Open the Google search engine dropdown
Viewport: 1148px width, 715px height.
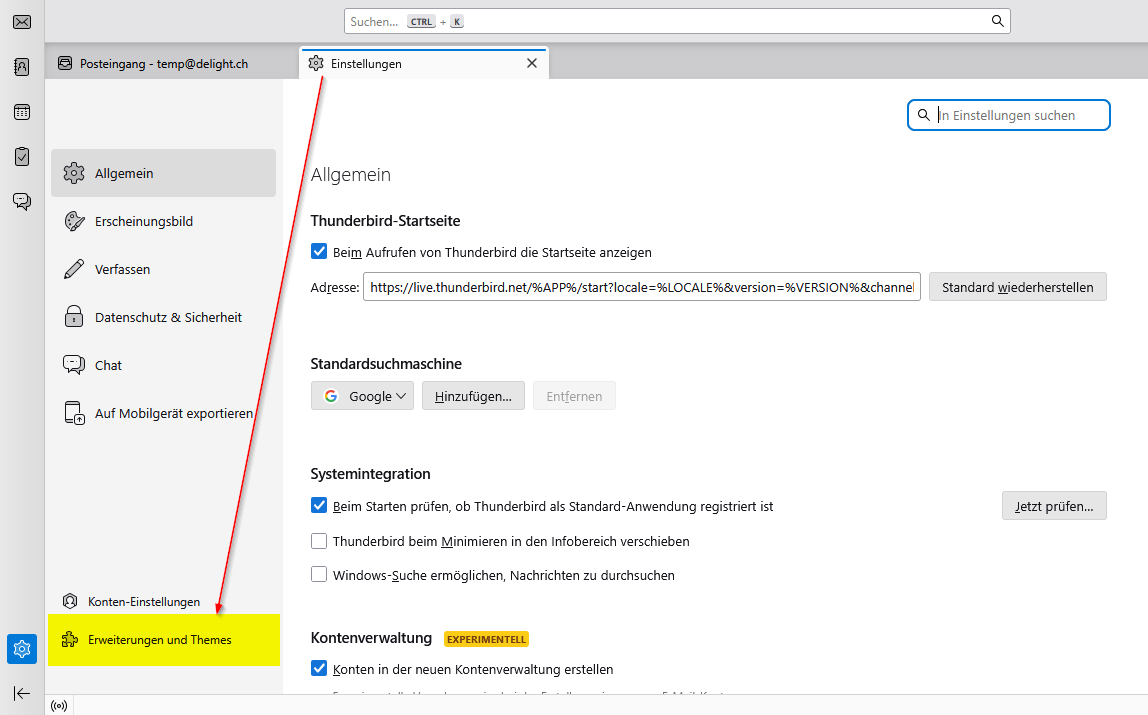(x=362, y=396)
